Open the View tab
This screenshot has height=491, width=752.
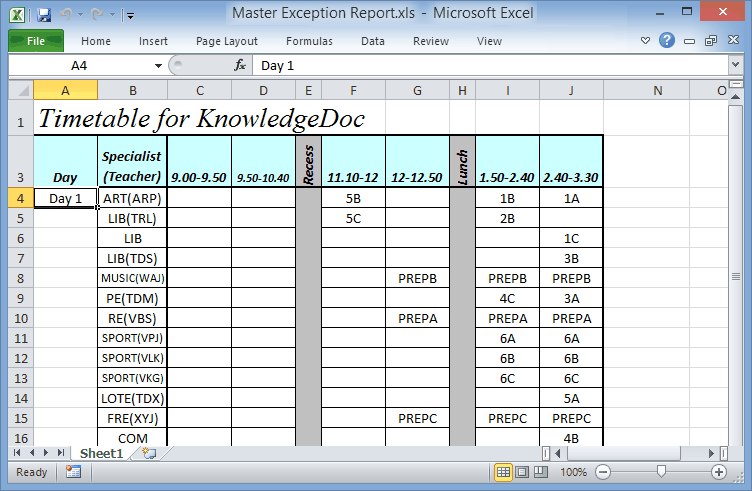(x=489, y=41)
